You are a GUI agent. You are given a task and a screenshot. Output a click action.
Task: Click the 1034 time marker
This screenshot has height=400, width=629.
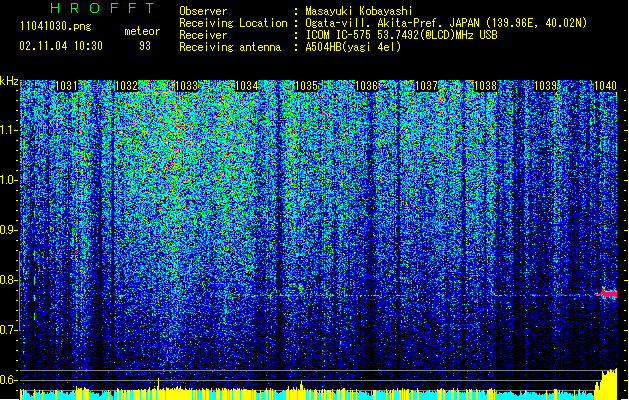(x=246, y=86)
